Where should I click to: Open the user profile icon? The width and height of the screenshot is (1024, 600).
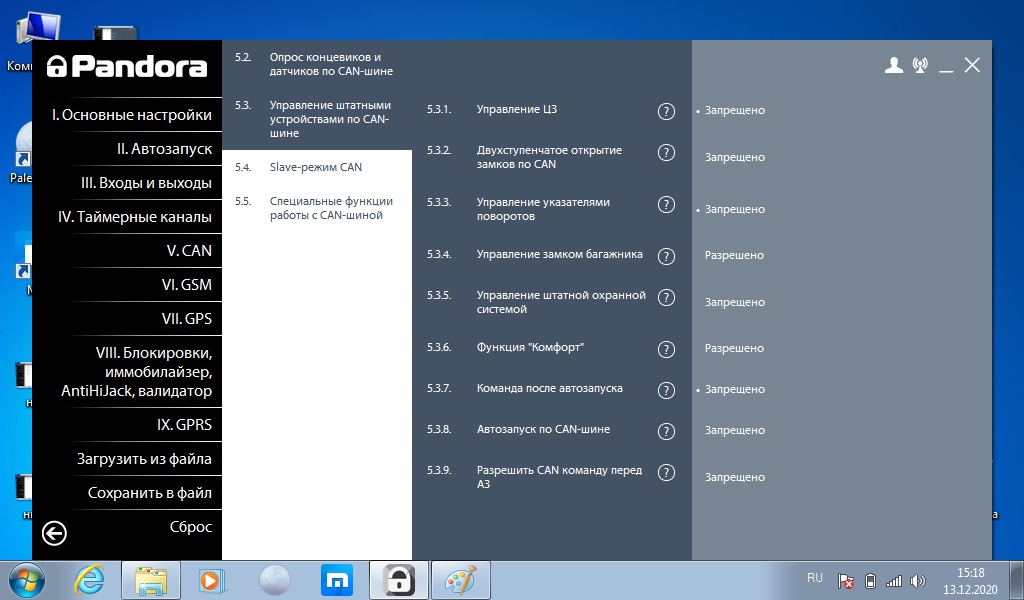pos(894,66)
